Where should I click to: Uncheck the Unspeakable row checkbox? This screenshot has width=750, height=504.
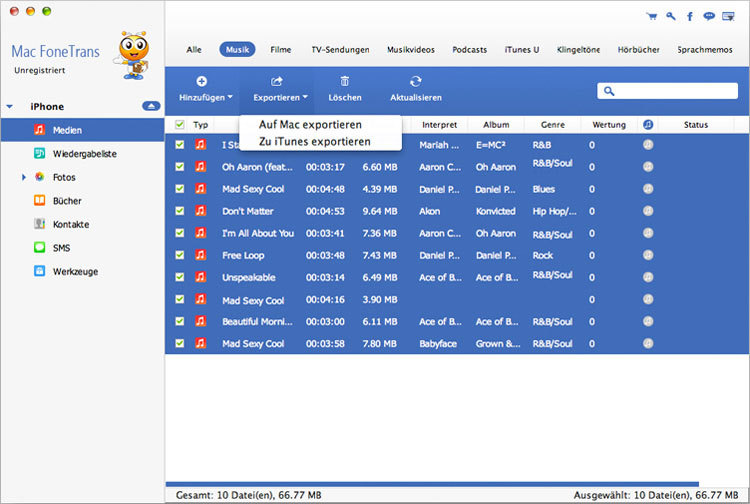(179, 277)
